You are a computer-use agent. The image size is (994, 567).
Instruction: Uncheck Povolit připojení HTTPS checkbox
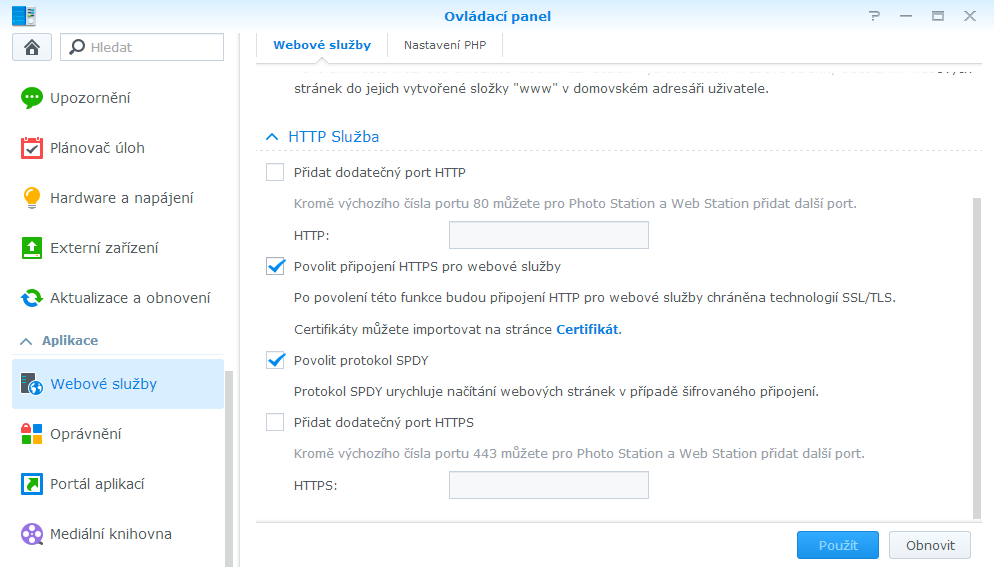(276, 267)
